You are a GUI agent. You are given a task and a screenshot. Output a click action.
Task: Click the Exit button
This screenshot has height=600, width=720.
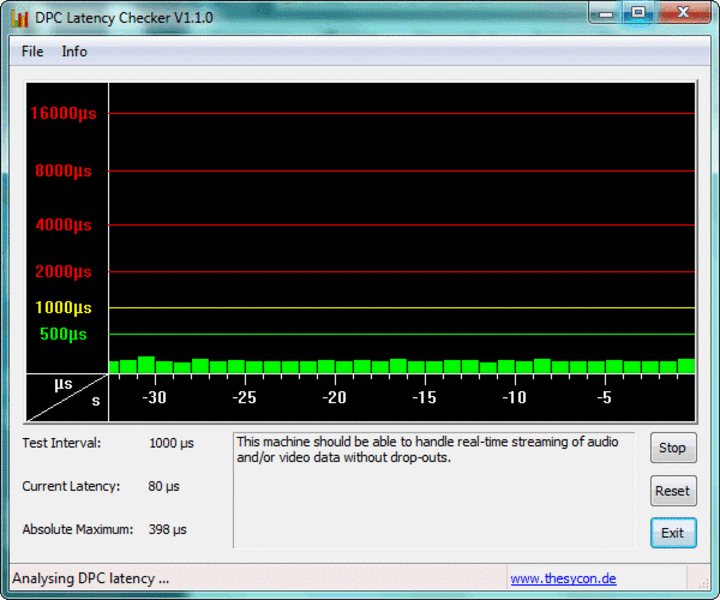click(672, 533)
